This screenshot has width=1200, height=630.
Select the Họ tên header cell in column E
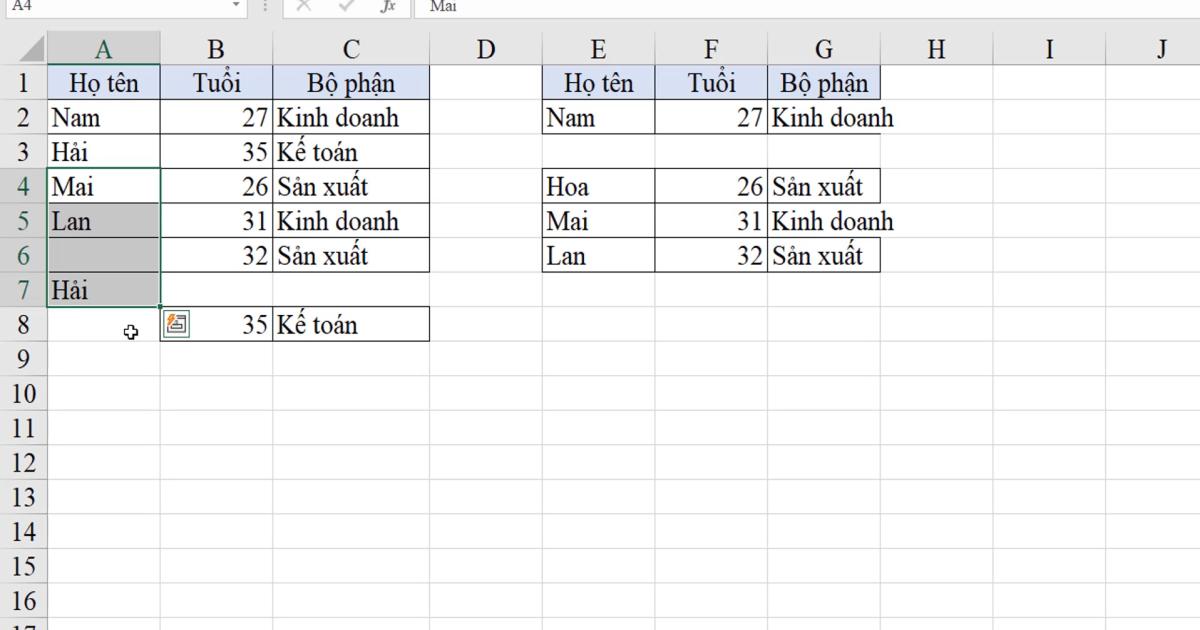point(598,82)
